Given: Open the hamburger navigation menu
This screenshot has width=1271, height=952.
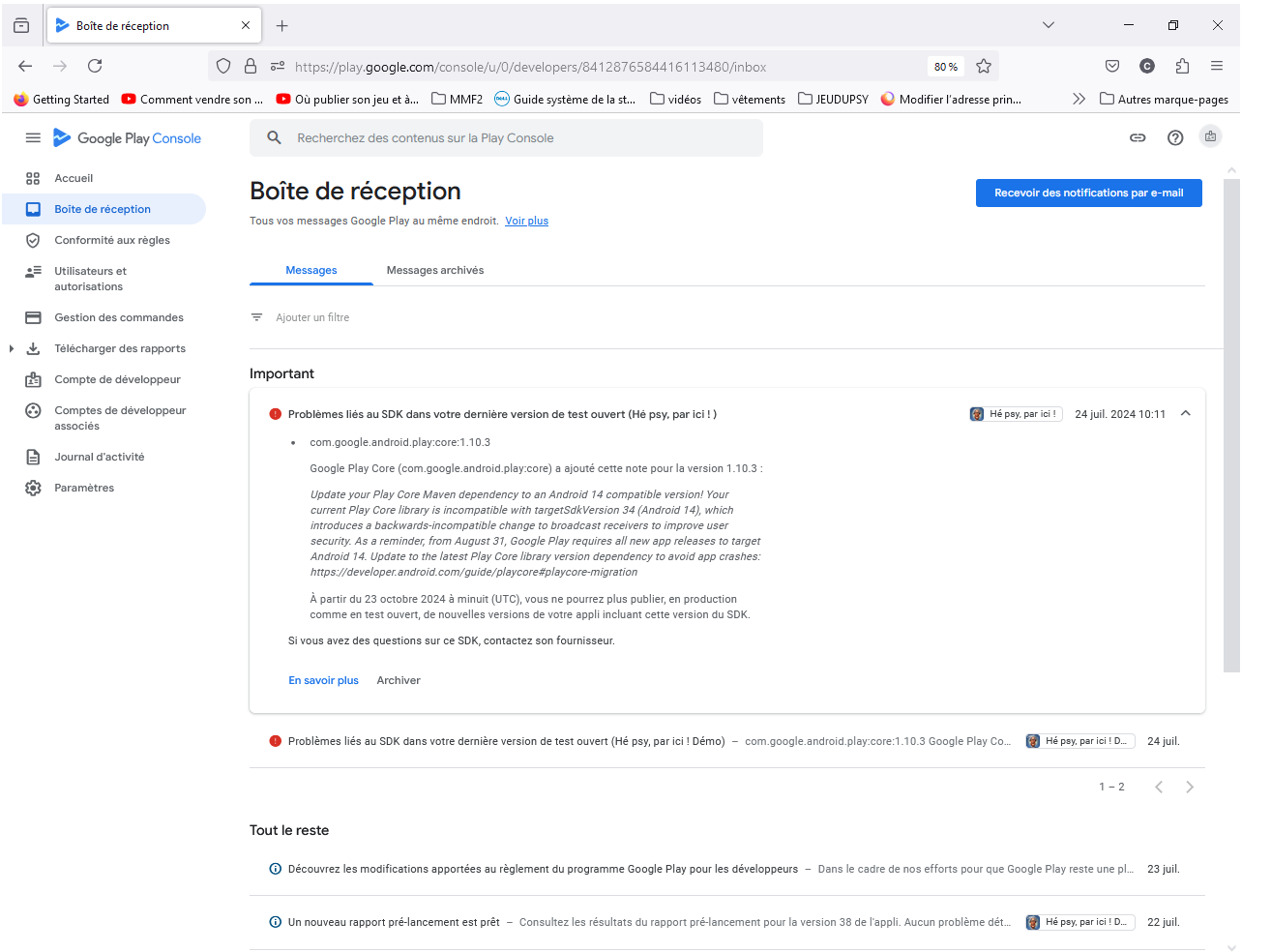Looking at the screenshot, I should click(x=33, y=138).
